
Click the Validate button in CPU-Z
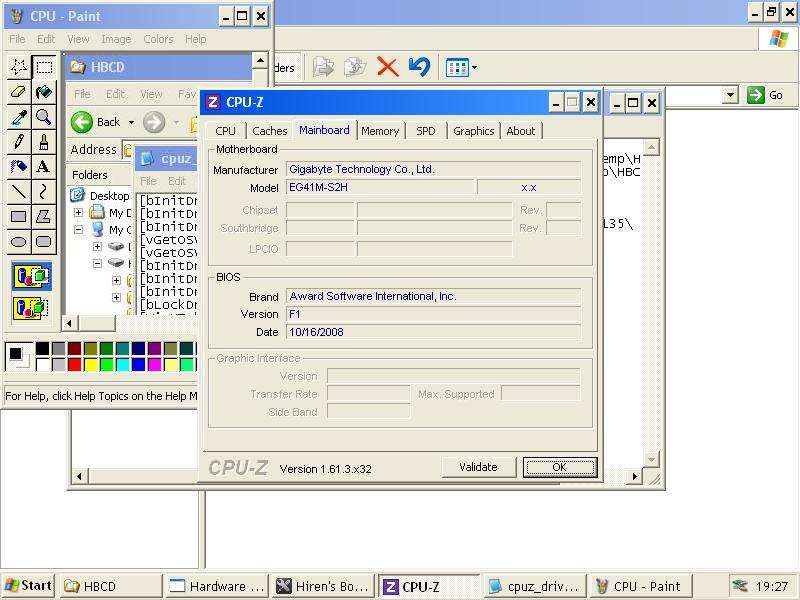(x=478, y=467)
